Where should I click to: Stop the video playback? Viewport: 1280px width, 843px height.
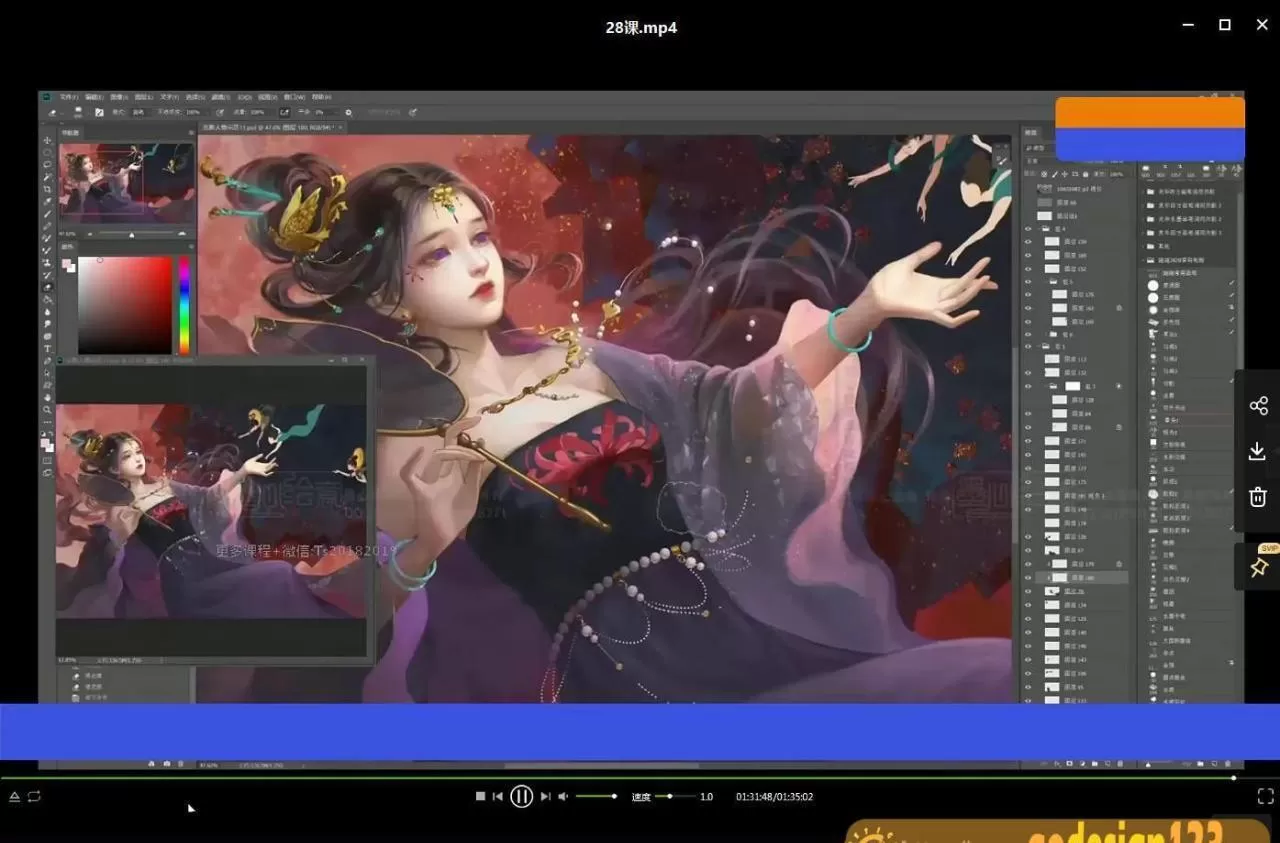(x=480, y=797)
